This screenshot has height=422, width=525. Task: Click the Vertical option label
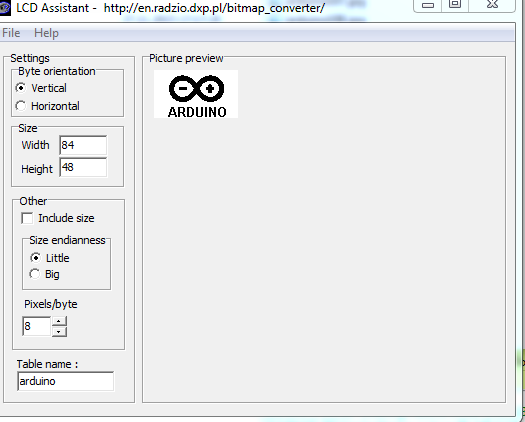[49, 88]
